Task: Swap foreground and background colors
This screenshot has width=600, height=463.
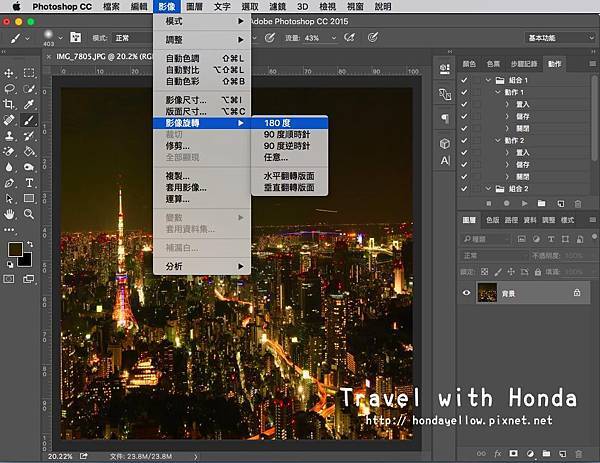Action: click(x=30, y=244)
